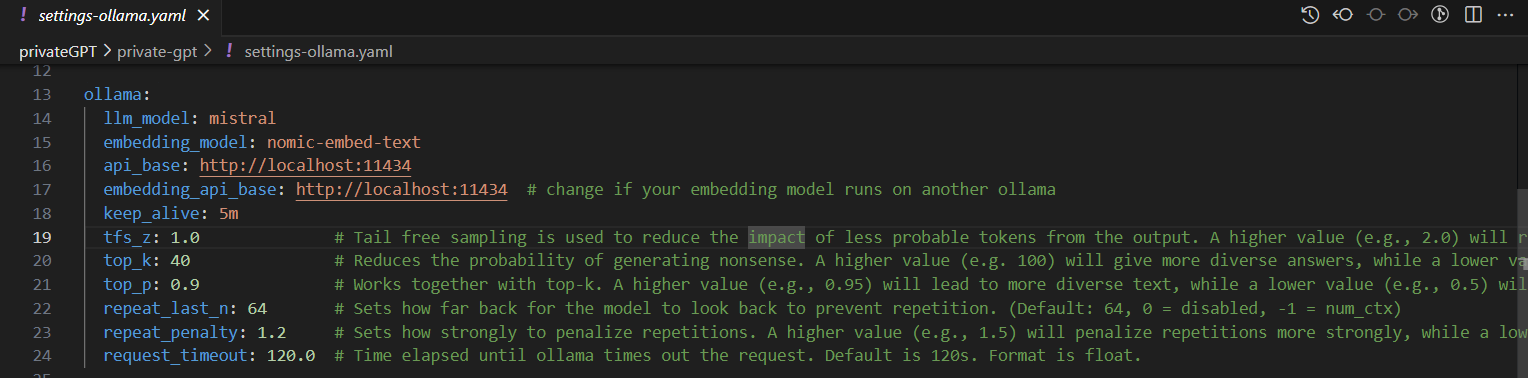Click the middle commit circle icon
Image resolution: width=1528 pixels, height=378 pixels.
click(1375, 15)
